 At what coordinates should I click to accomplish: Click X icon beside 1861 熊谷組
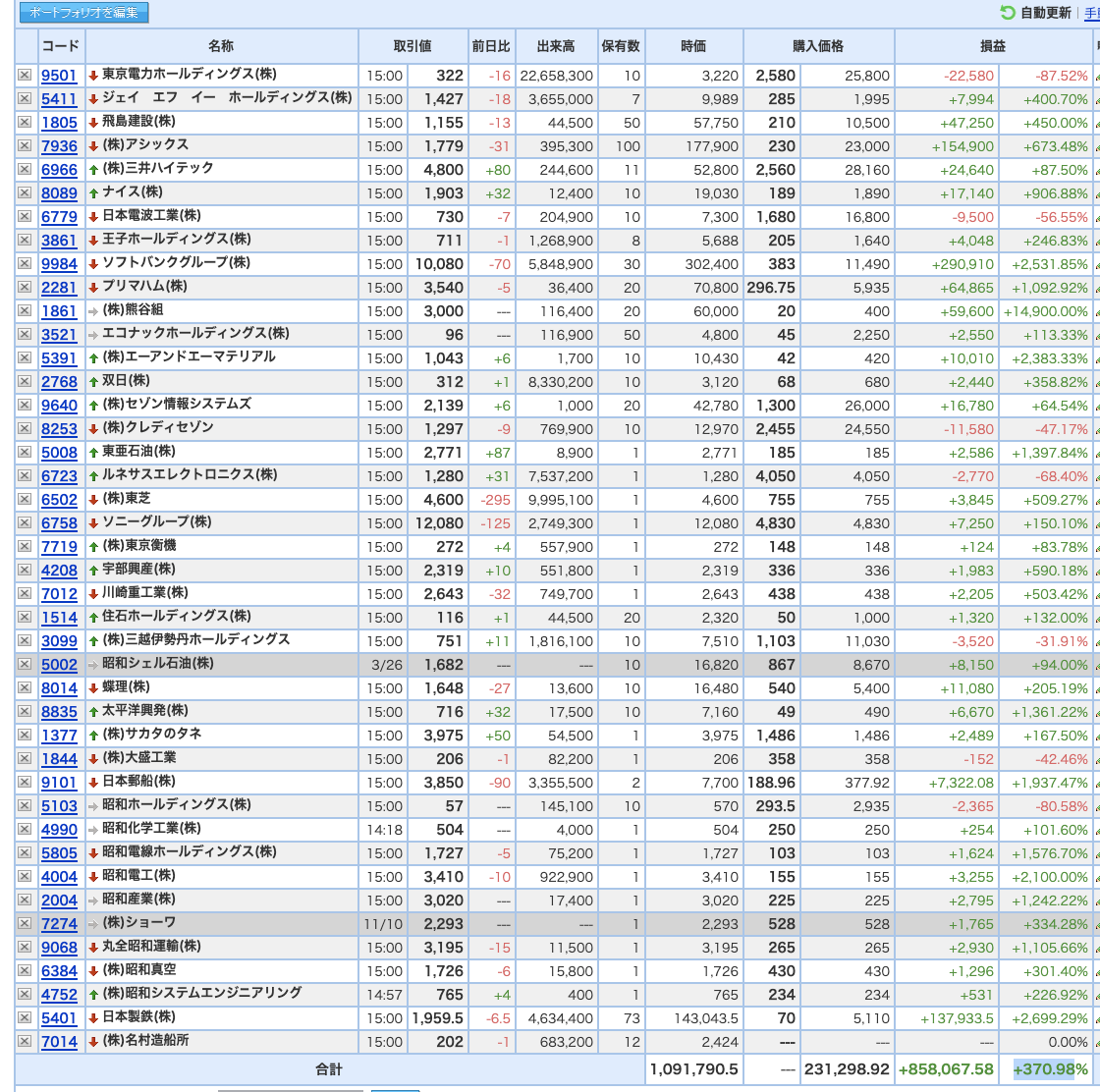tap(25, 310)
